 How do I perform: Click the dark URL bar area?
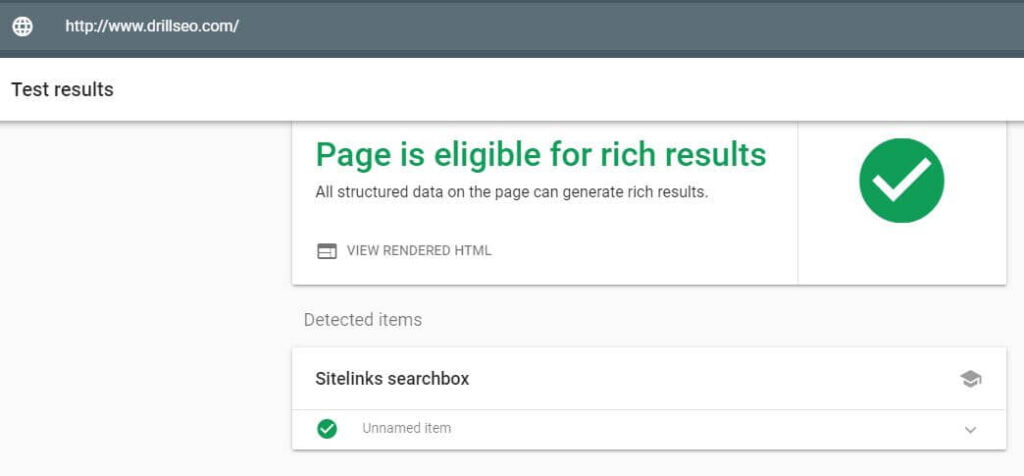(x=588, y=26)
